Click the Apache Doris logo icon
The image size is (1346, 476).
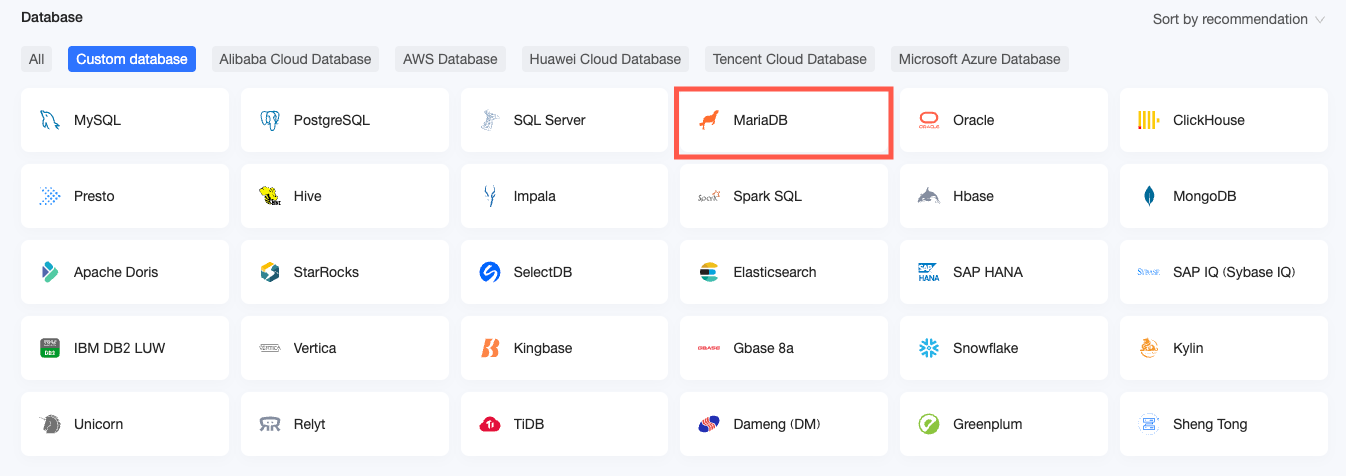(x=49, y=272)
